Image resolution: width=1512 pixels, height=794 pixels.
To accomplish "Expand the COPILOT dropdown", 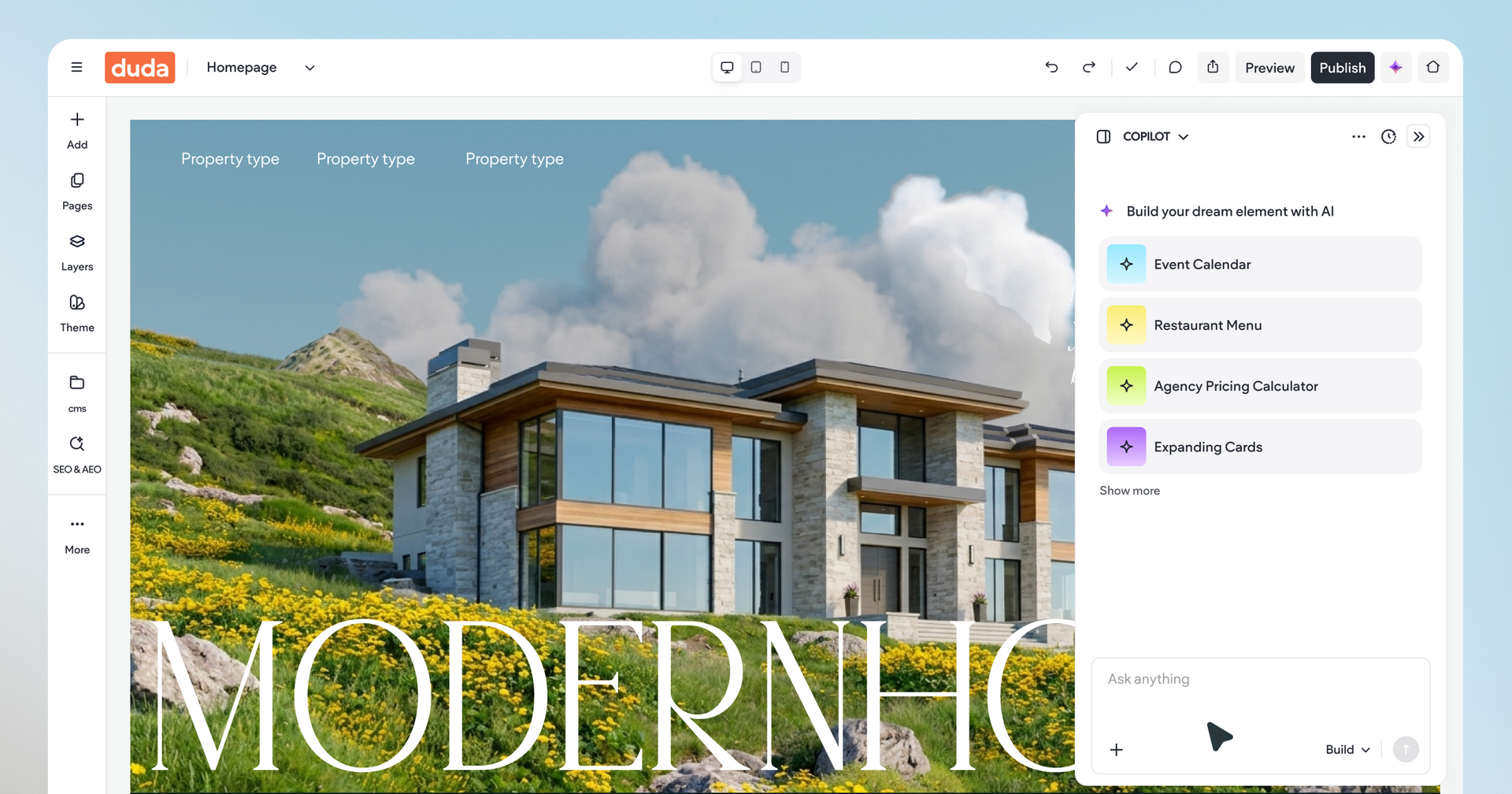I will [1155, 137].
